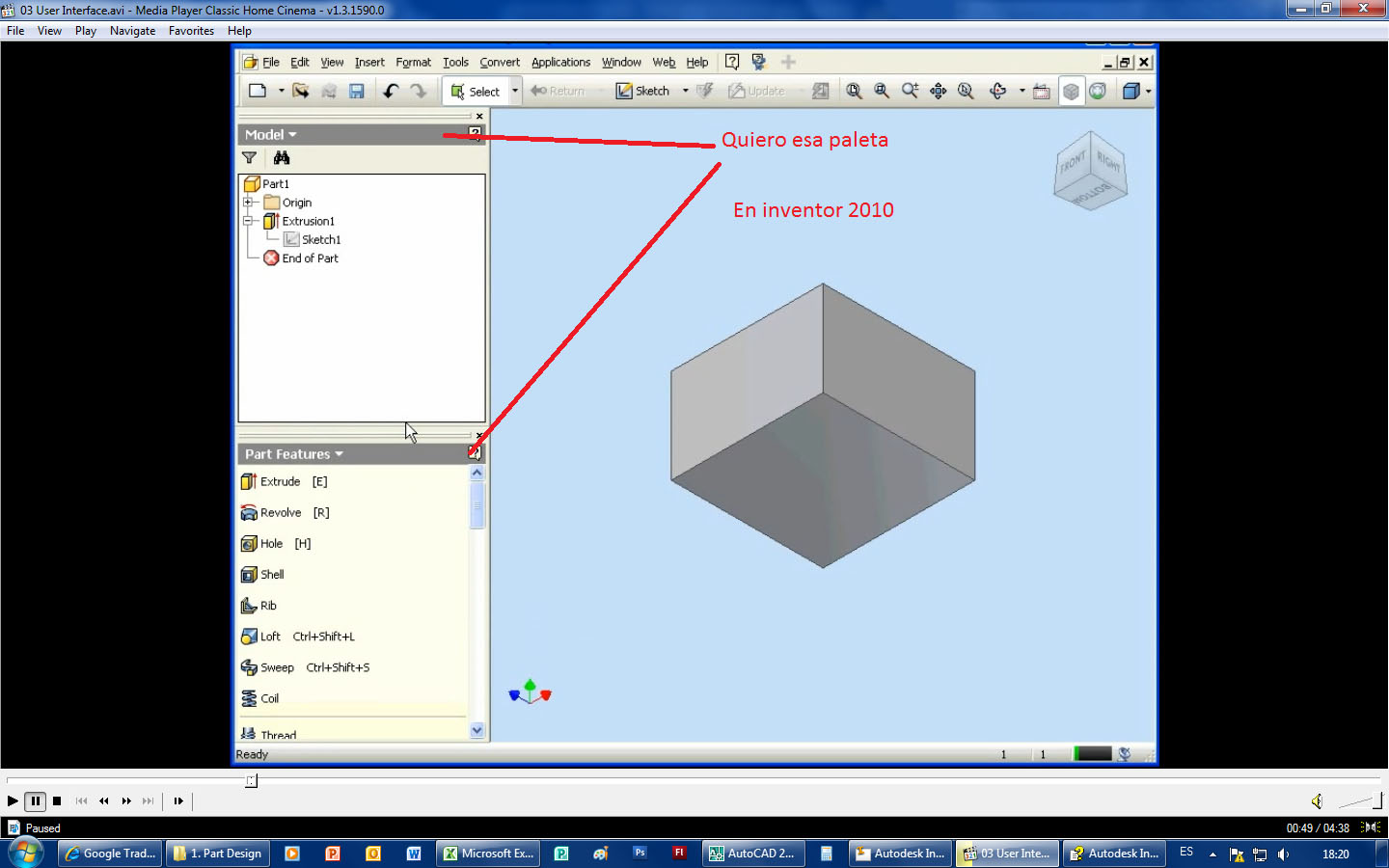Screen dimensions: 1389x868
Task: Click the Zoom Selected icon
Action: pos(966,91)
